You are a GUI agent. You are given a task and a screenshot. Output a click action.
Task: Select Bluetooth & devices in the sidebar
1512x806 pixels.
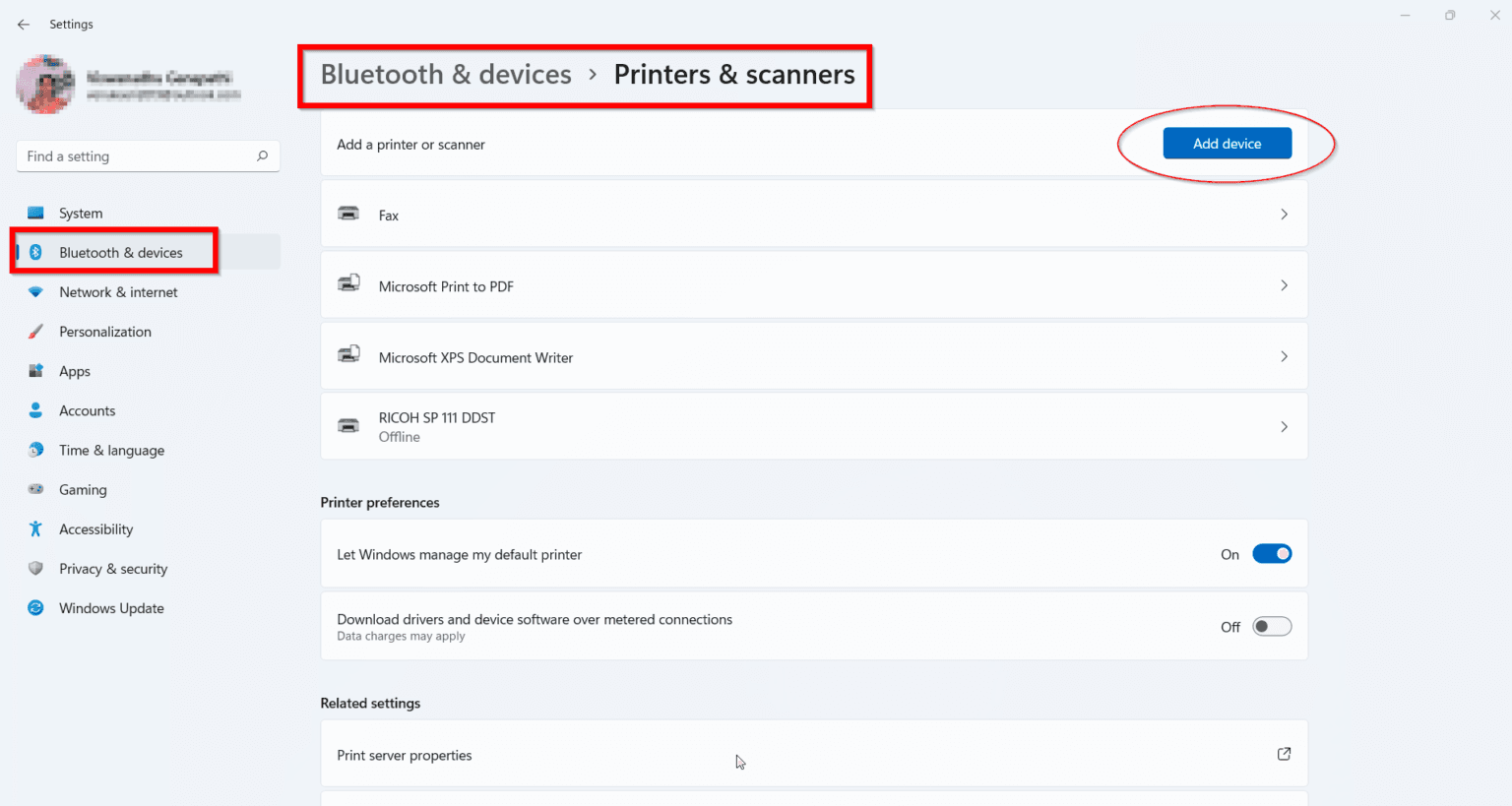coord(120,252)
